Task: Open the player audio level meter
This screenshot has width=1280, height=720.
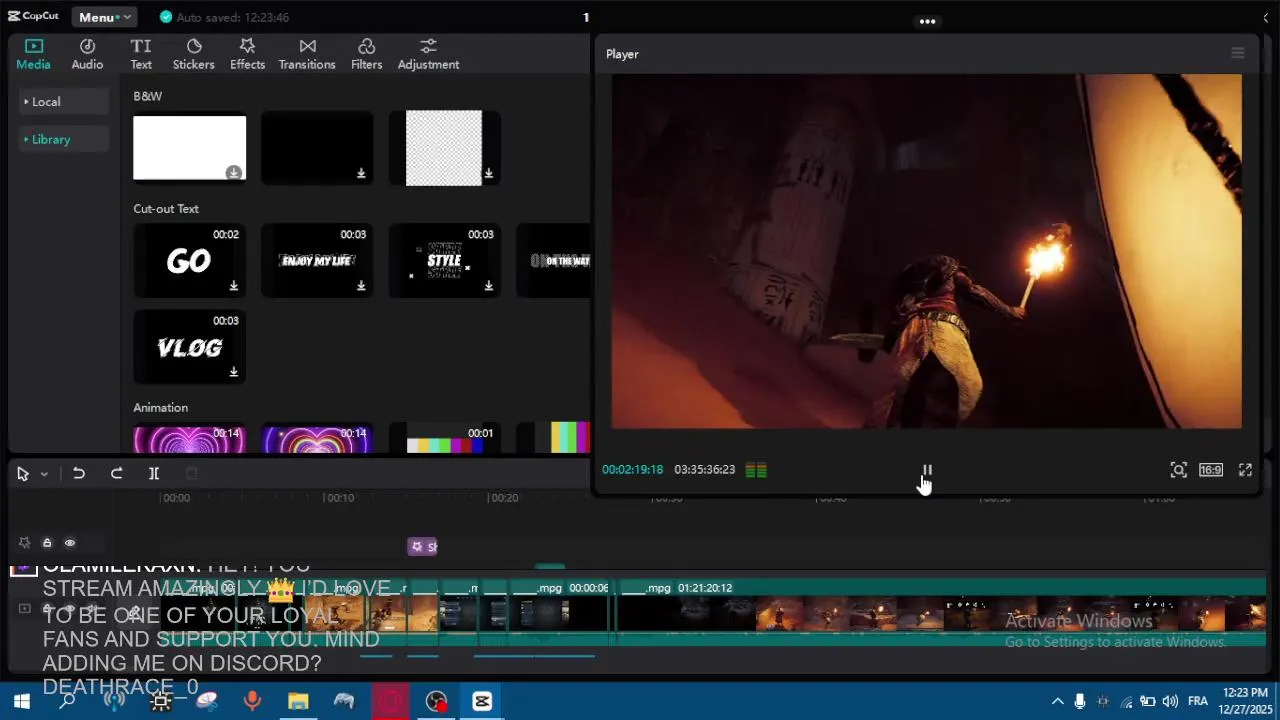Action: coord(756,470)
